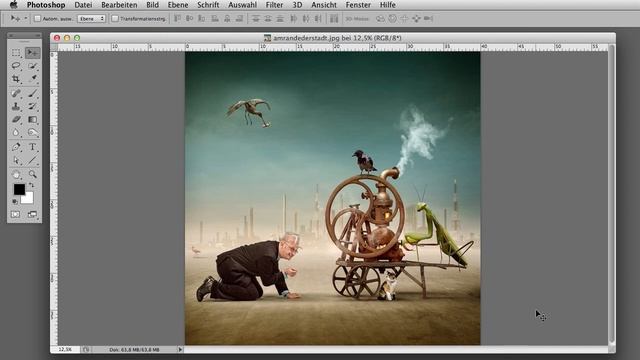The image size is (640, 360).
Task: Select the Brush tool
Action: click(x=33, y=93)
